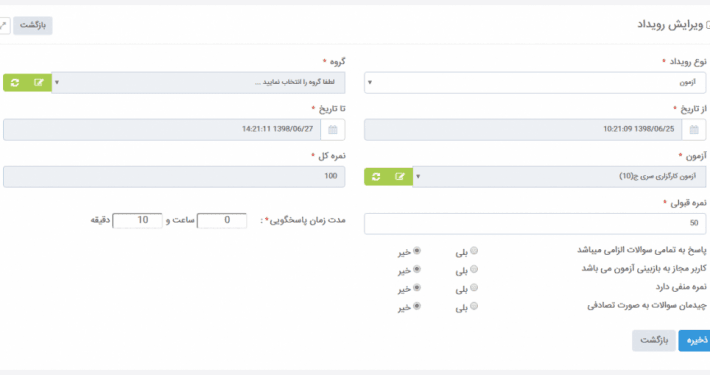Click the refresh icon beside the گروه dropdown

pyautogui.click(x=15, y=83)
